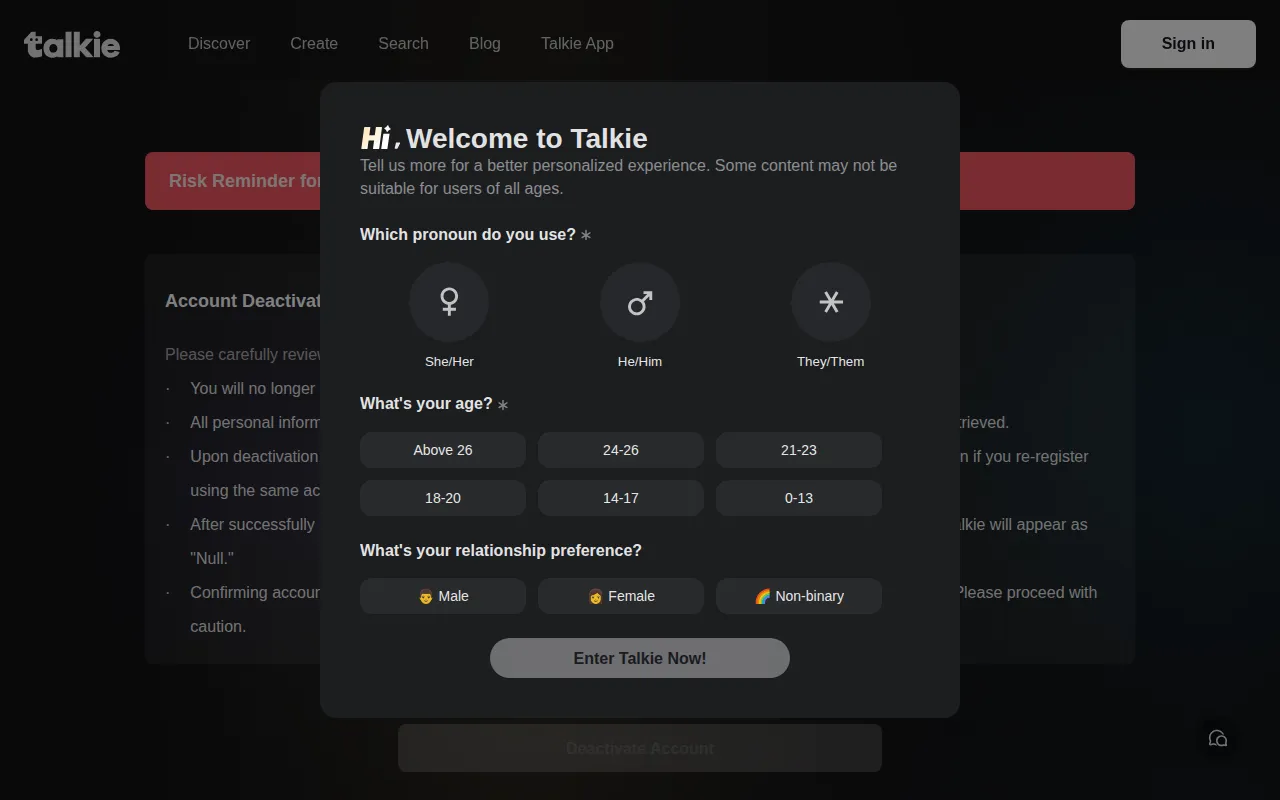The image size is (1280, 800).
Task: Select the She/Her female symbol icon
Action: tap(449, 302)
